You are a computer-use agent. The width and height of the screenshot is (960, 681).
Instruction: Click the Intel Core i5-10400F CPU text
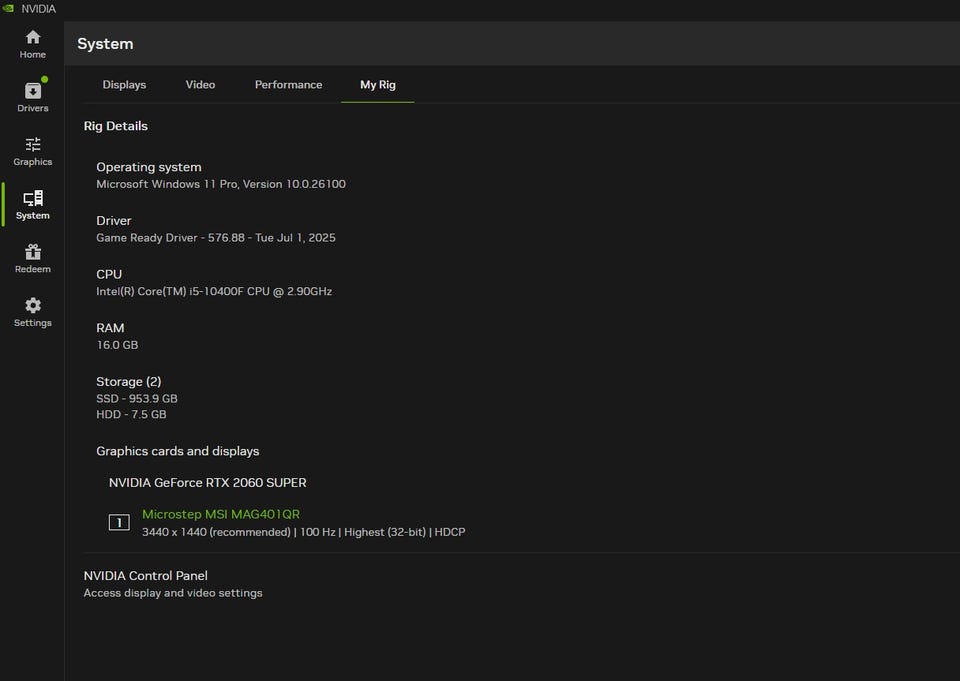tap(214, 292)
